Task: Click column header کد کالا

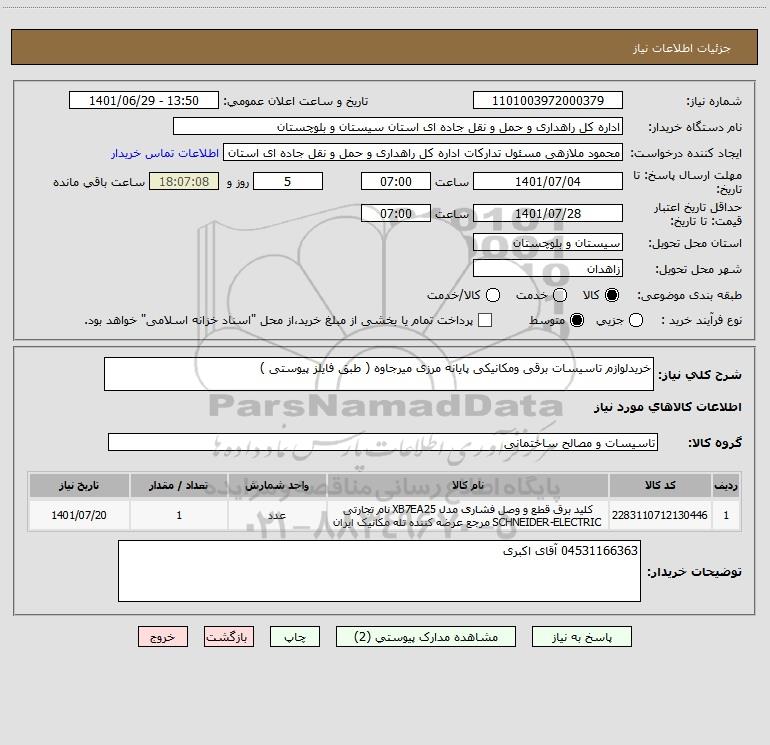Action: tap(660, 485)
